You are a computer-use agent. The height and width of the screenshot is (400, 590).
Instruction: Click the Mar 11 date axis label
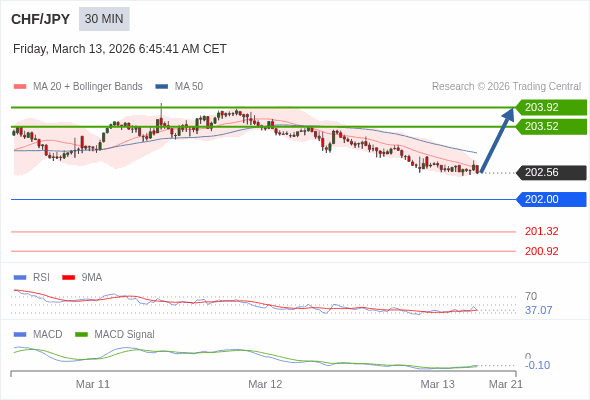93,384
